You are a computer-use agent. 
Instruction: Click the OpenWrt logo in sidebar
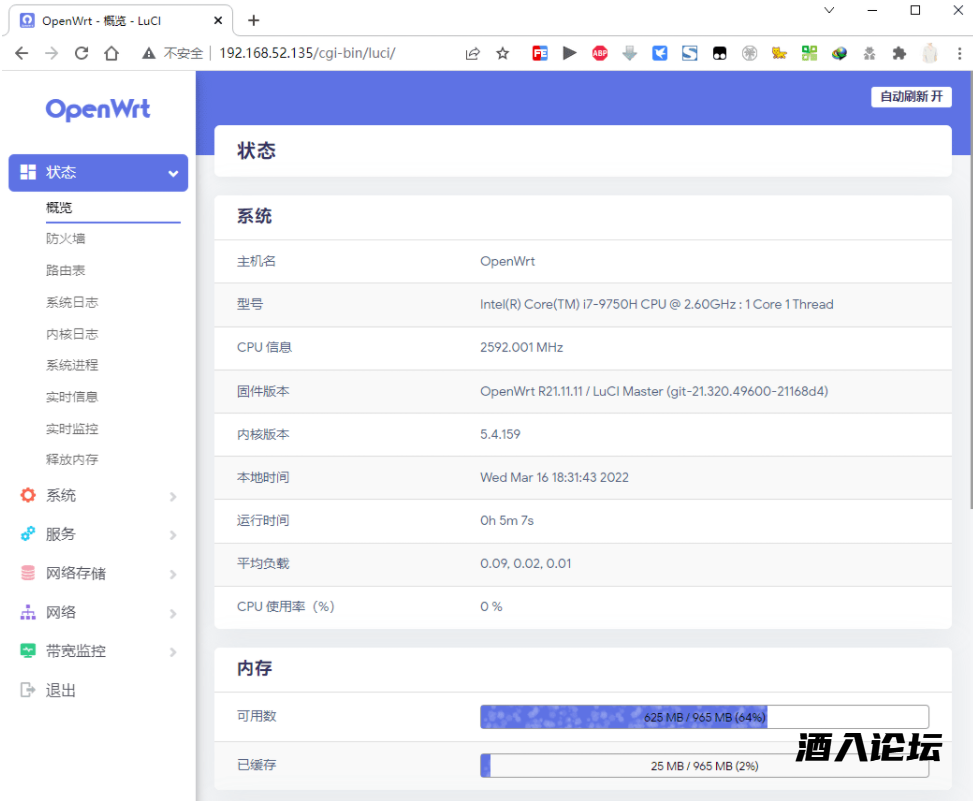click(x=98, y=109)
